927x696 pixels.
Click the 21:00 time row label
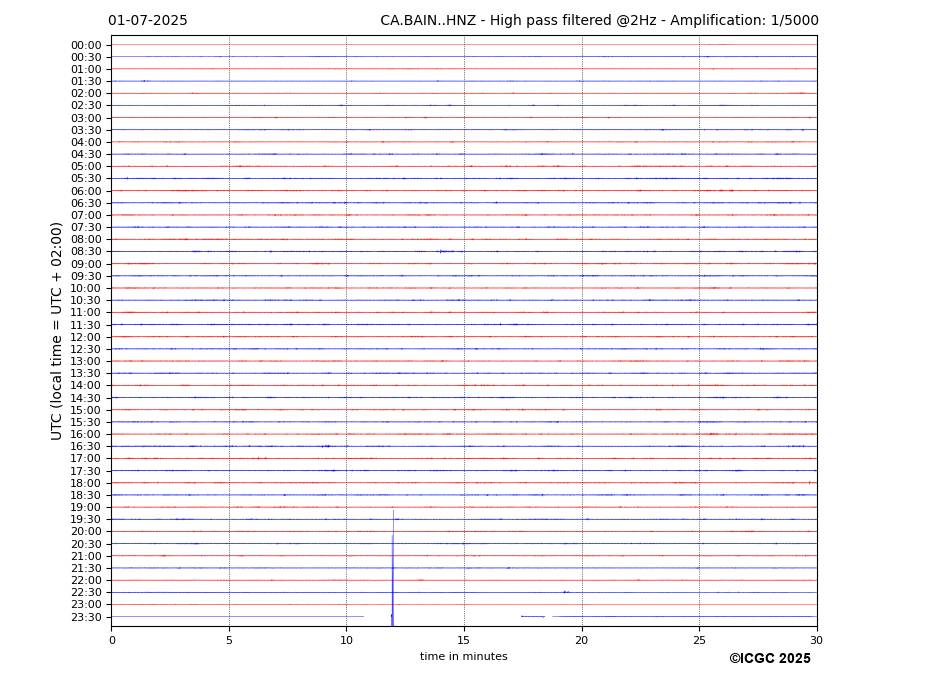click(x=86, y=556)
